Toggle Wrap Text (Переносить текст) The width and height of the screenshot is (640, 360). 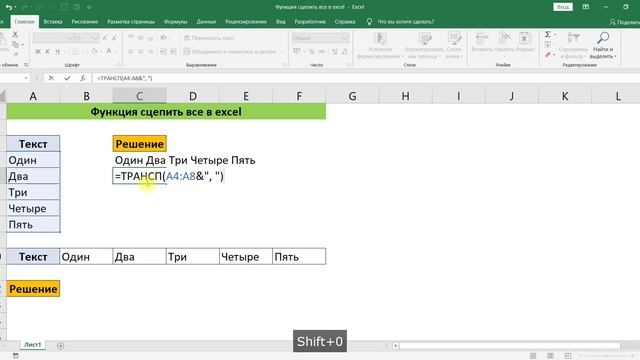pyautogui.click(x=209, y=38)
